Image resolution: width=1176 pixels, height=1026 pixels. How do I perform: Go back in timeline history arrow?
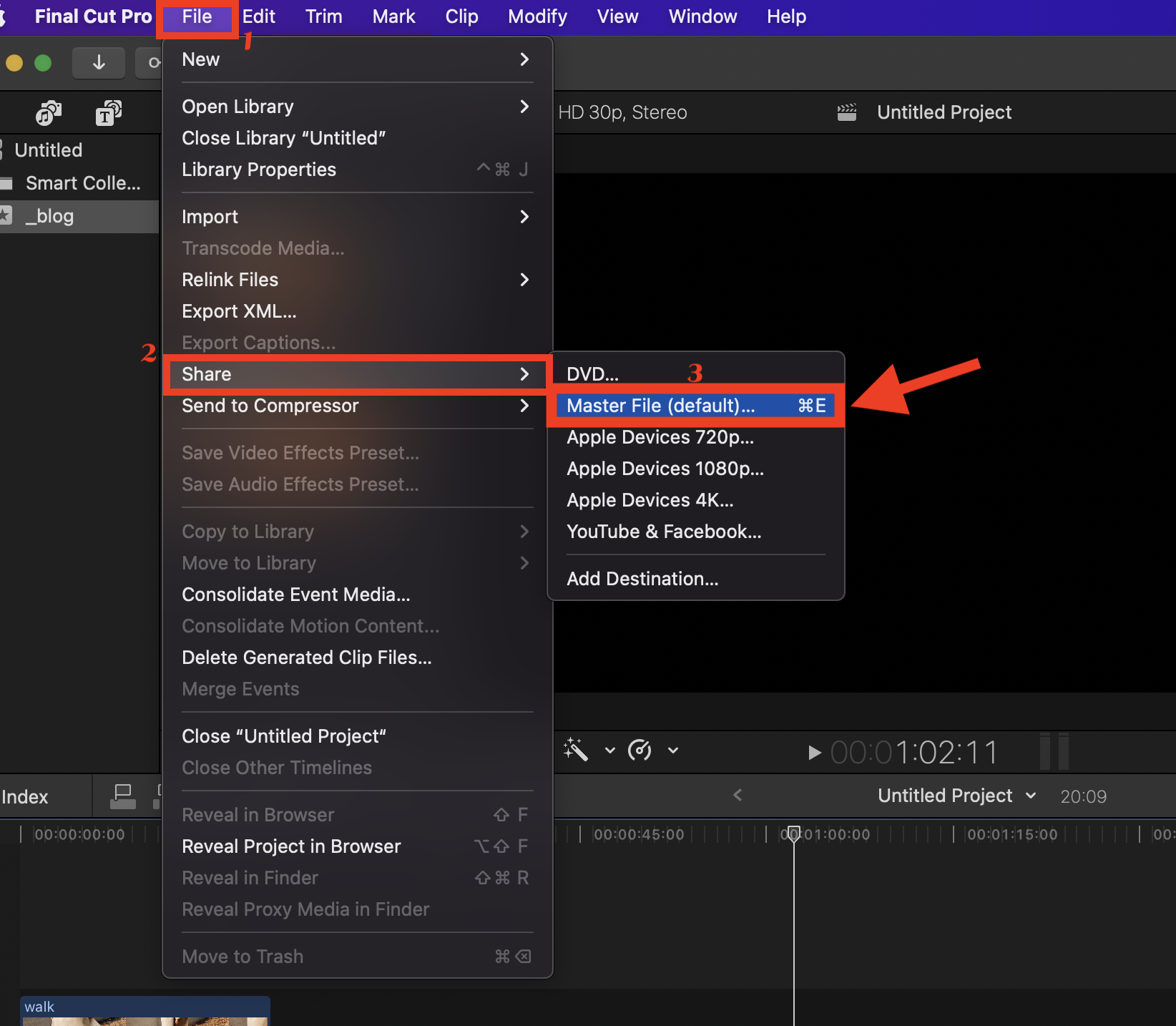click(738, 796)
